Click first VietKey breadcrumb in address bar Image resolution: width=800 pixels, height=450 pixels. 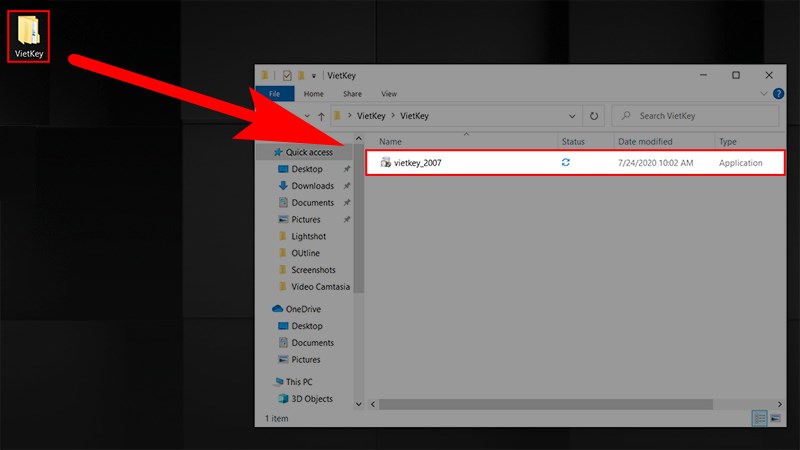click(371, 116)
